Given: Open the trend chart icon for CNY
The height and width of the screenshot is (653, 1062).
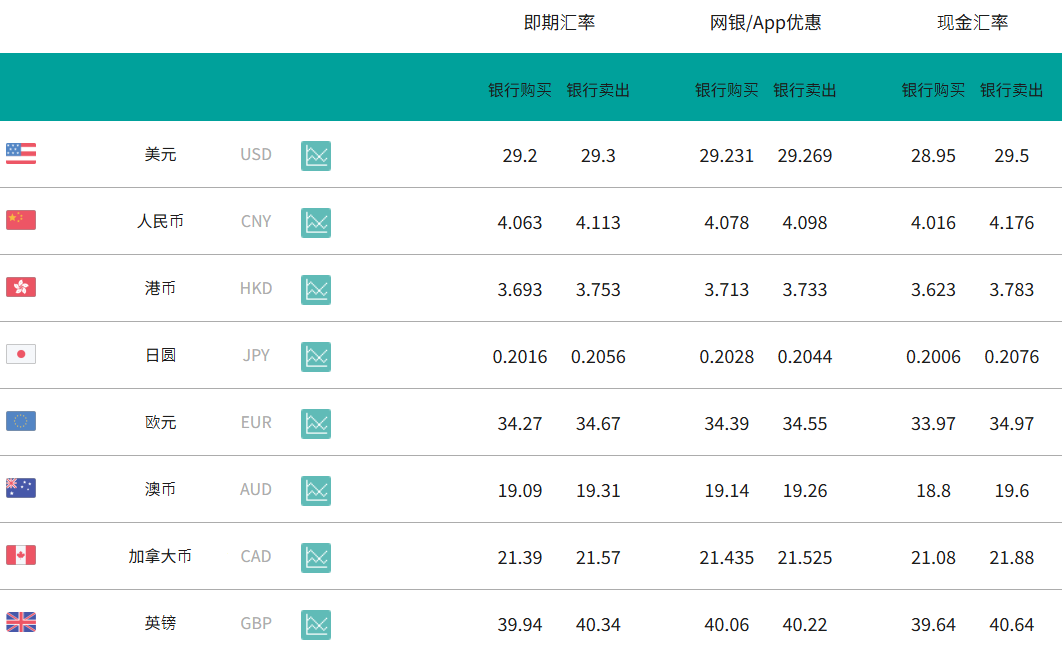Looking at the screenshot, I should (316, 223).
